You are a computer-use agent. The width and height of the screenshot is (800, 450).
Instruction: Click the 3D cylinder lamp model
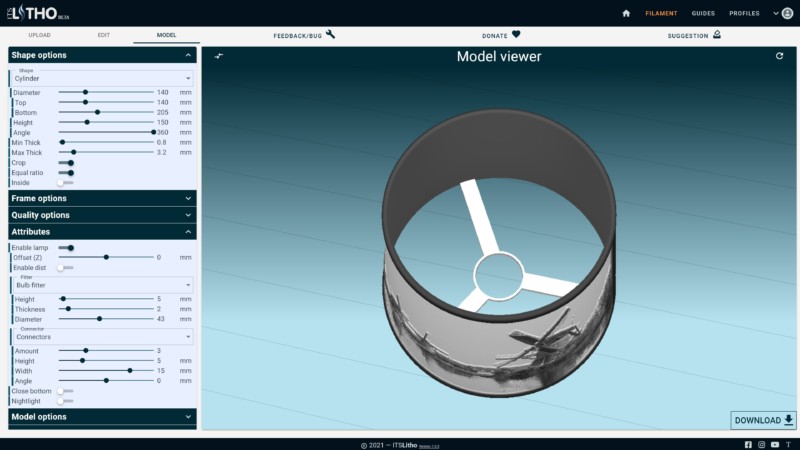pos(499,253)
